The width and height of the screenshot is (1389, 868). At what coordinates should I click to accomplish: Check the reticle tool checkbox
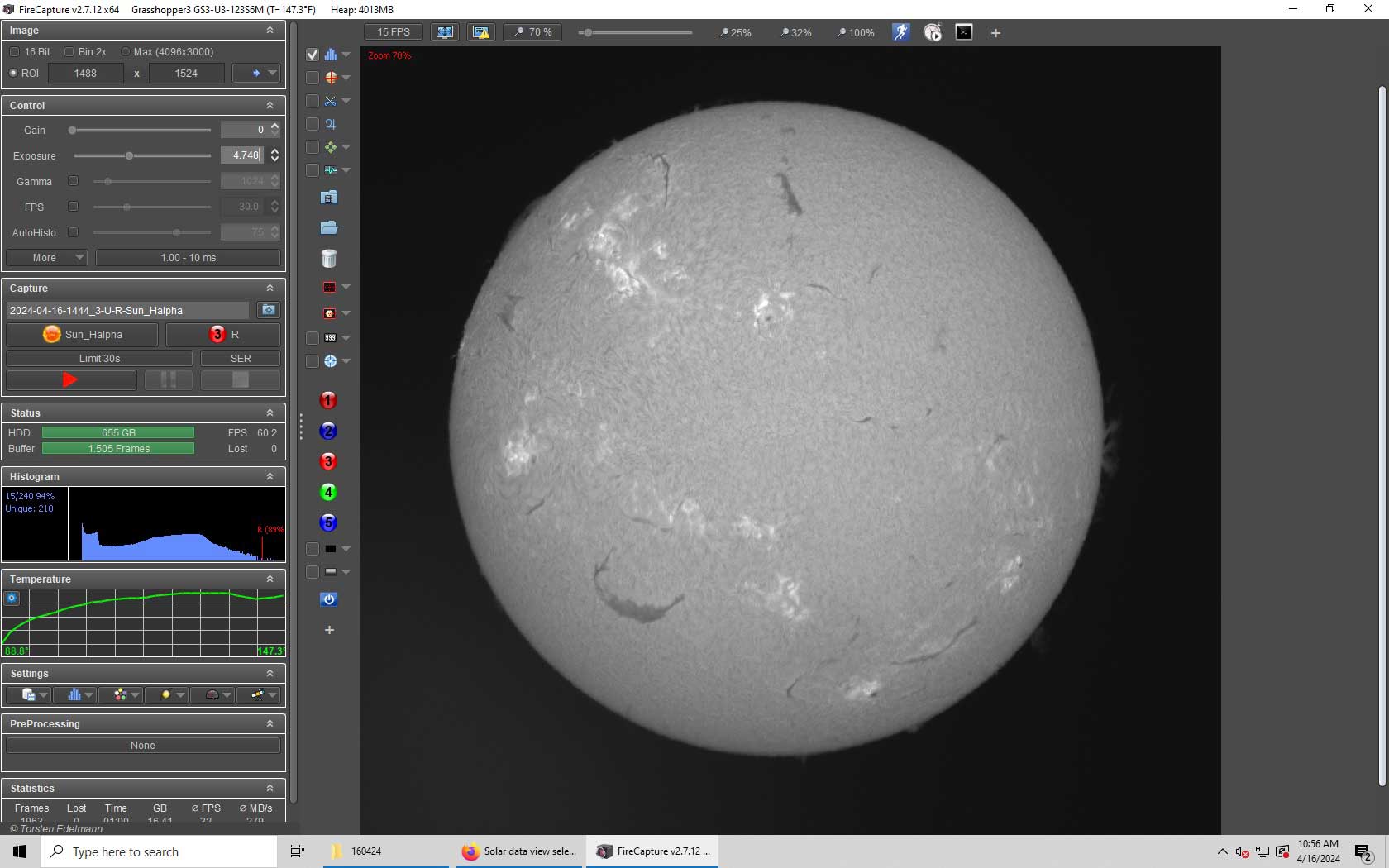point(313,78)
